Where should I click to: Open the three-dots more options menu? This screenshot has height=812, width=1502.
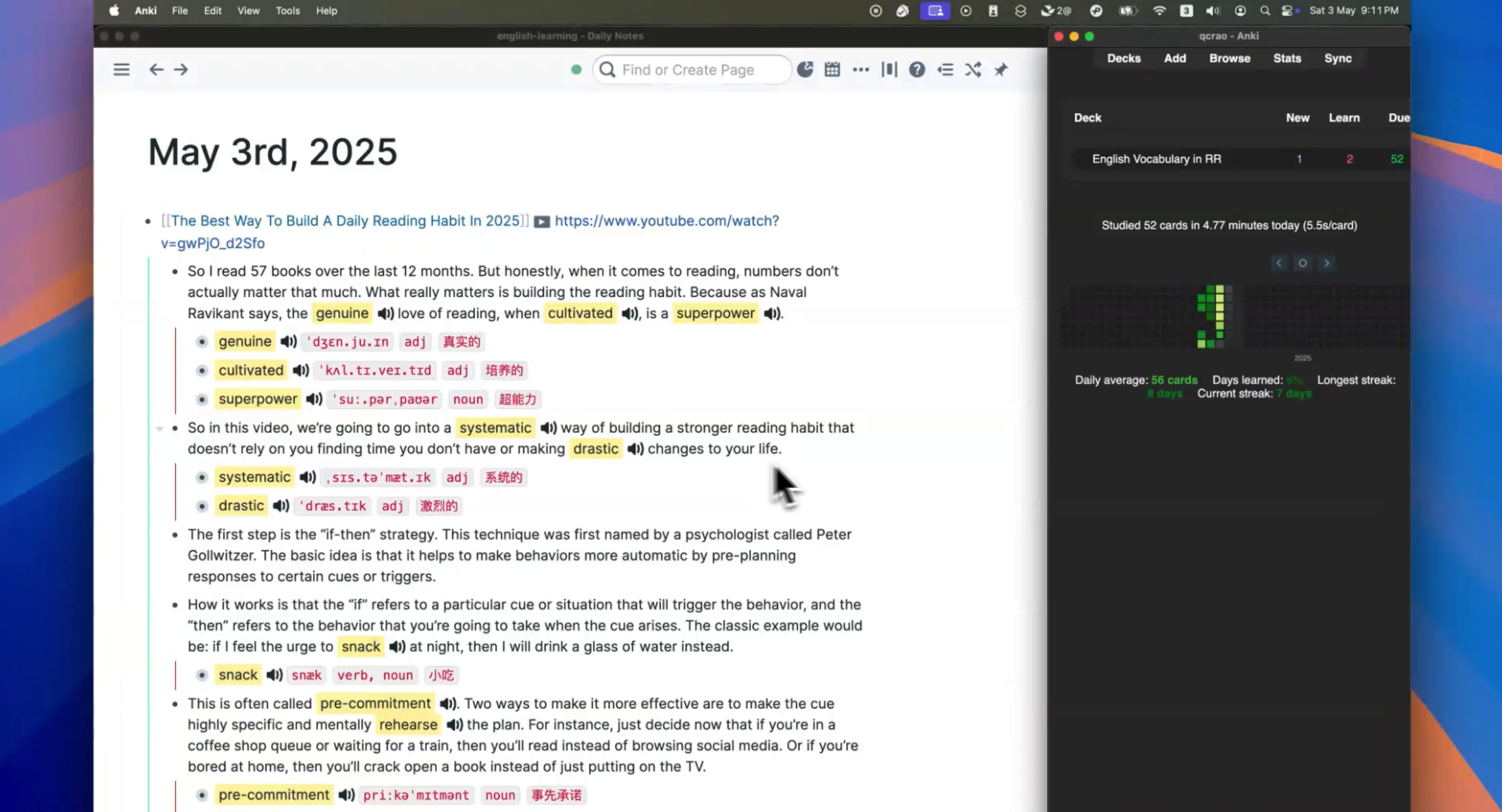tap(860, 69)
